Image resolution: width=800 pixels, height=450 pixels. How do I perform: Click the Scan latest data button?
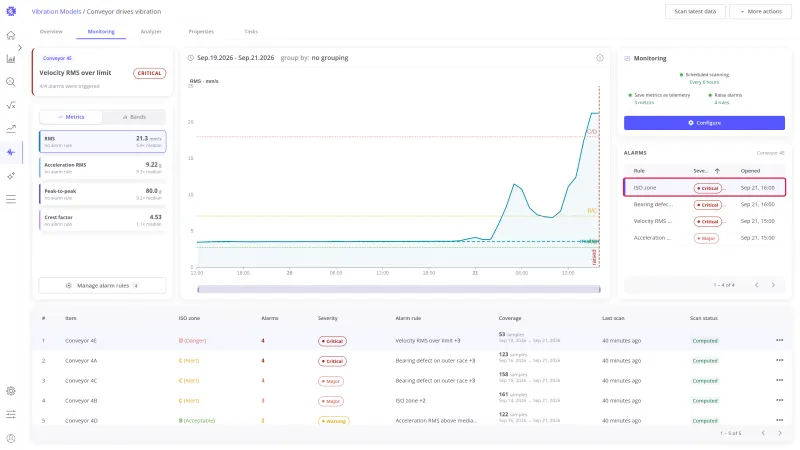695,11
